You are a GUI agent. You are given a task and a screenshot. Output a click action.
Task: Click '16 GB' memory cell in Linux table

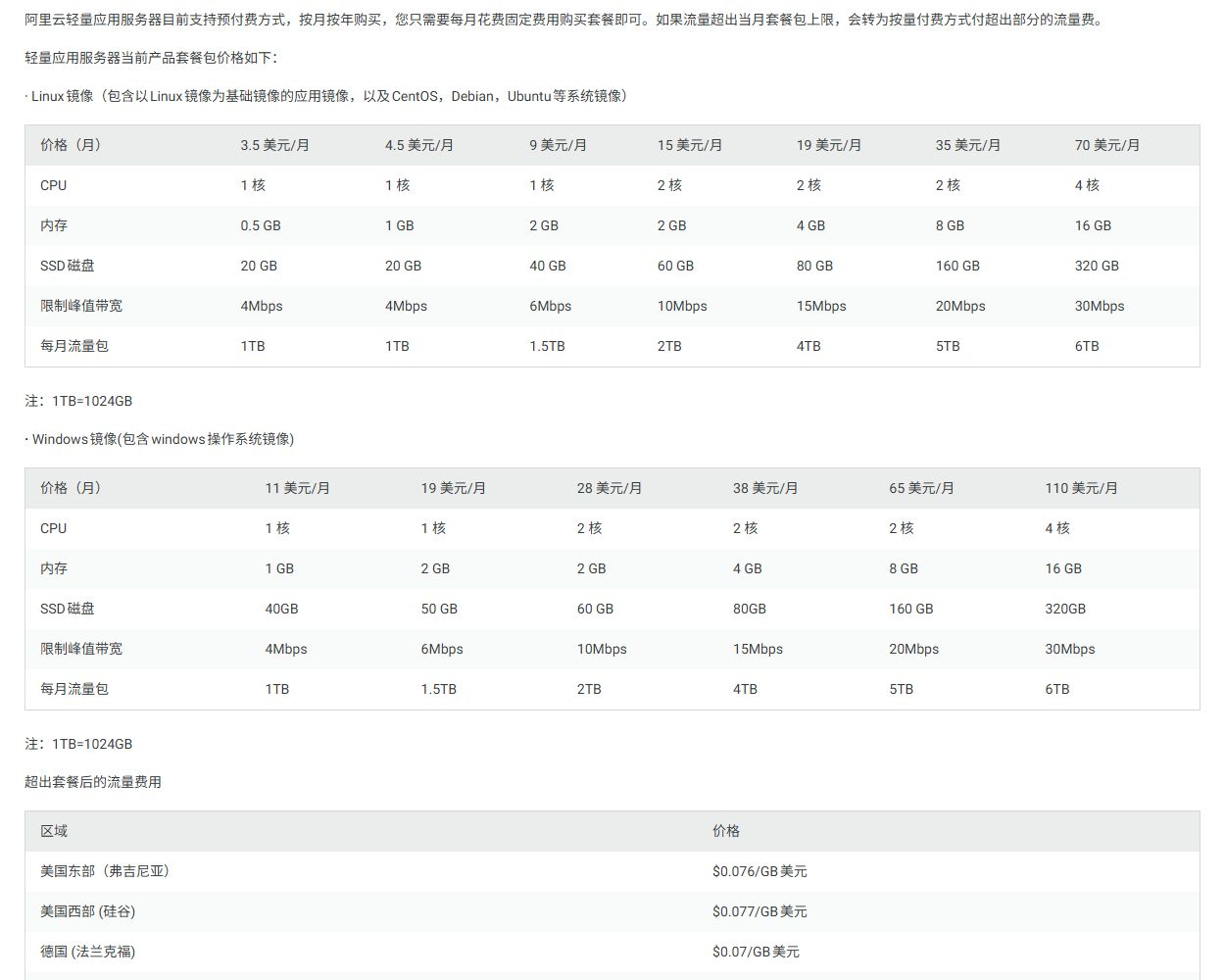[x=1093, y=225]
